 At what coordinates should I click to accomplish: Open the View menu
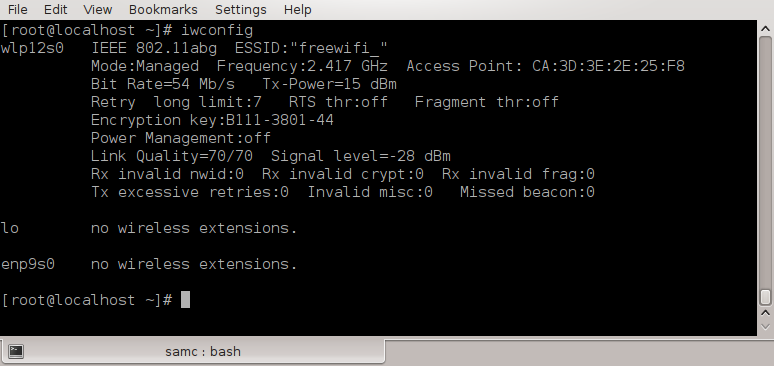tap(98, 9)
